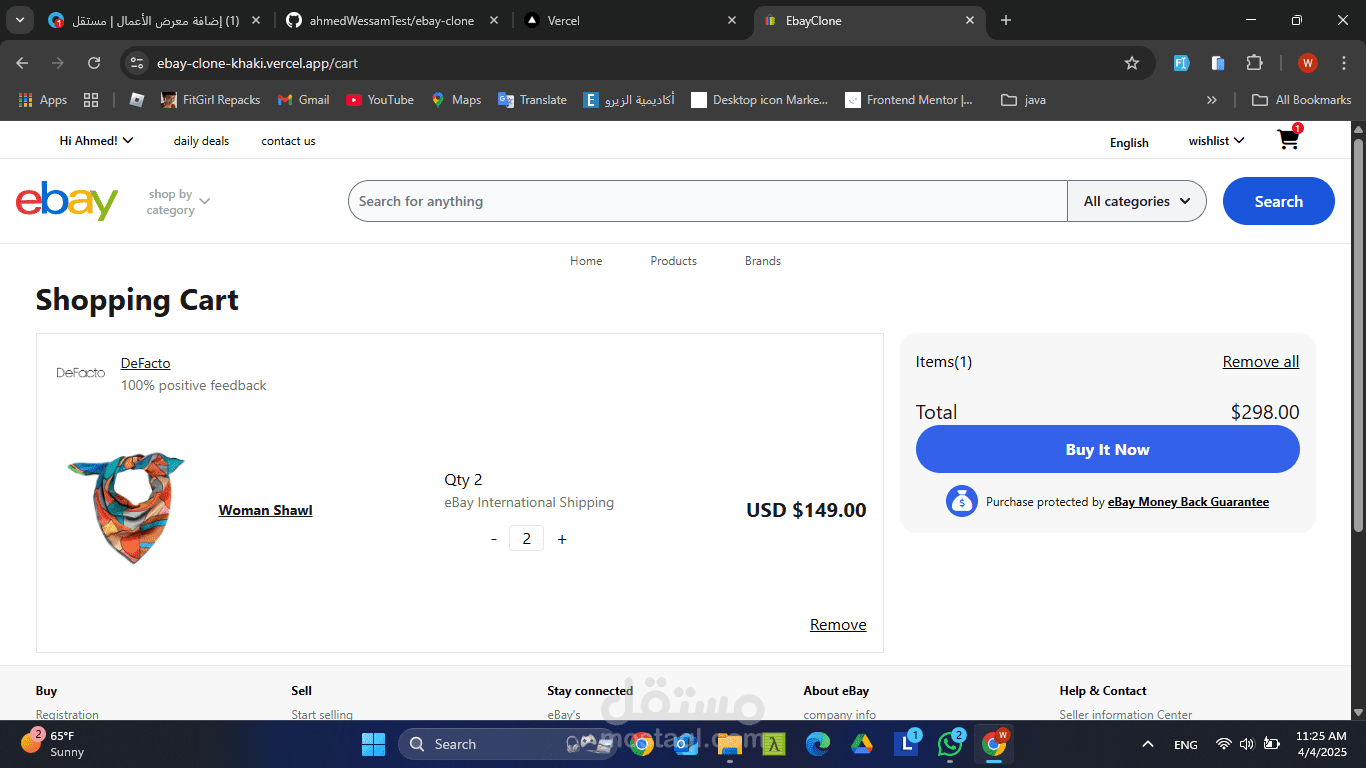
Task: Click the Money Back Guarantee shield icon
Action: coord(961,502)
